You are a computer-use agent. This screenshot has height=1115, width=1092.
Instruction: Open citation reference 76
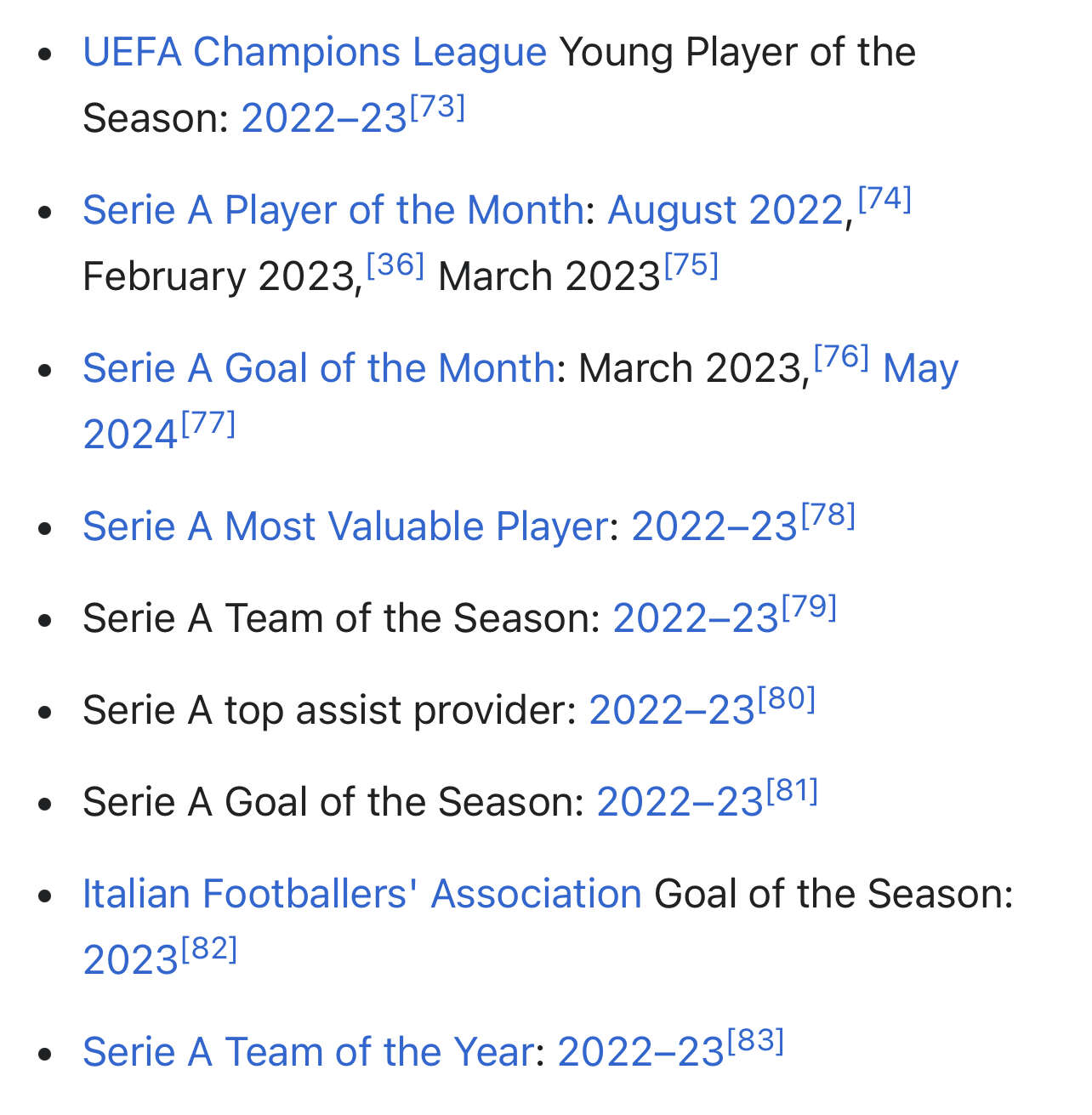[841, 358]
